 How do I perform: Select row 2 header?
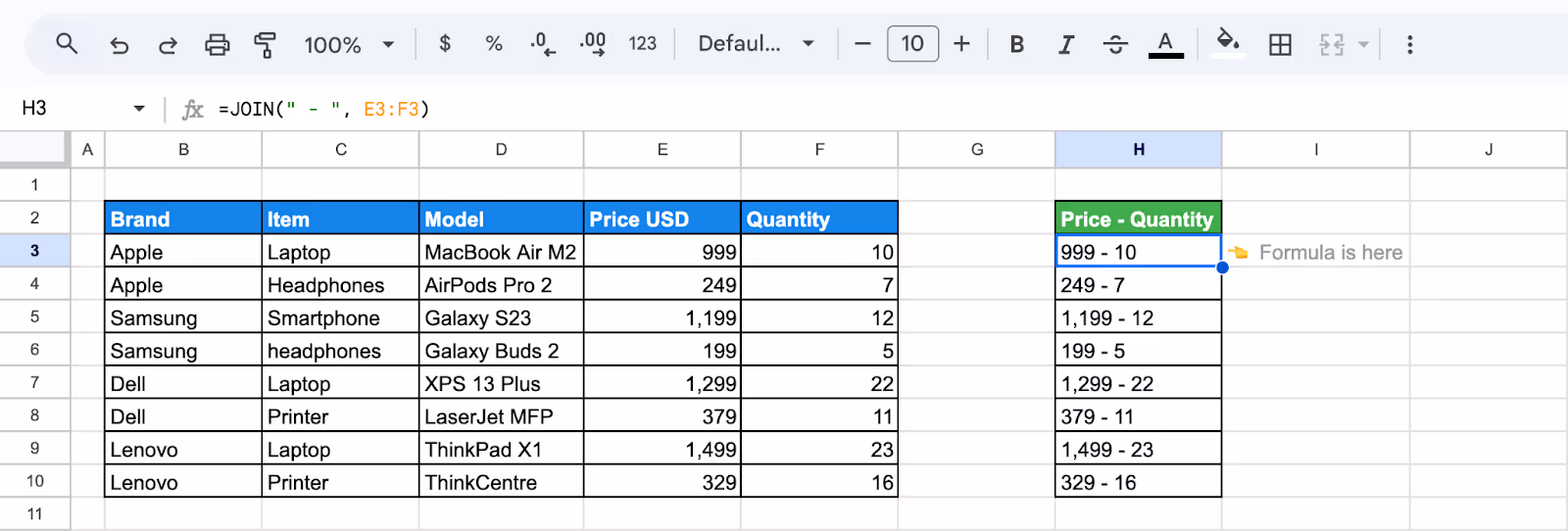pyautogui.click(x=35, y=217)
